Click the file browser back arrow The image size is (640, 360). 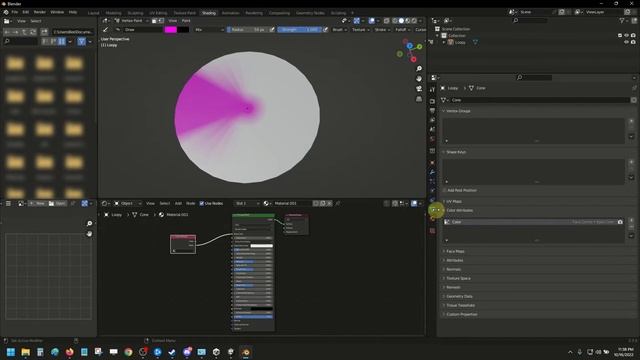click(7, 31)
